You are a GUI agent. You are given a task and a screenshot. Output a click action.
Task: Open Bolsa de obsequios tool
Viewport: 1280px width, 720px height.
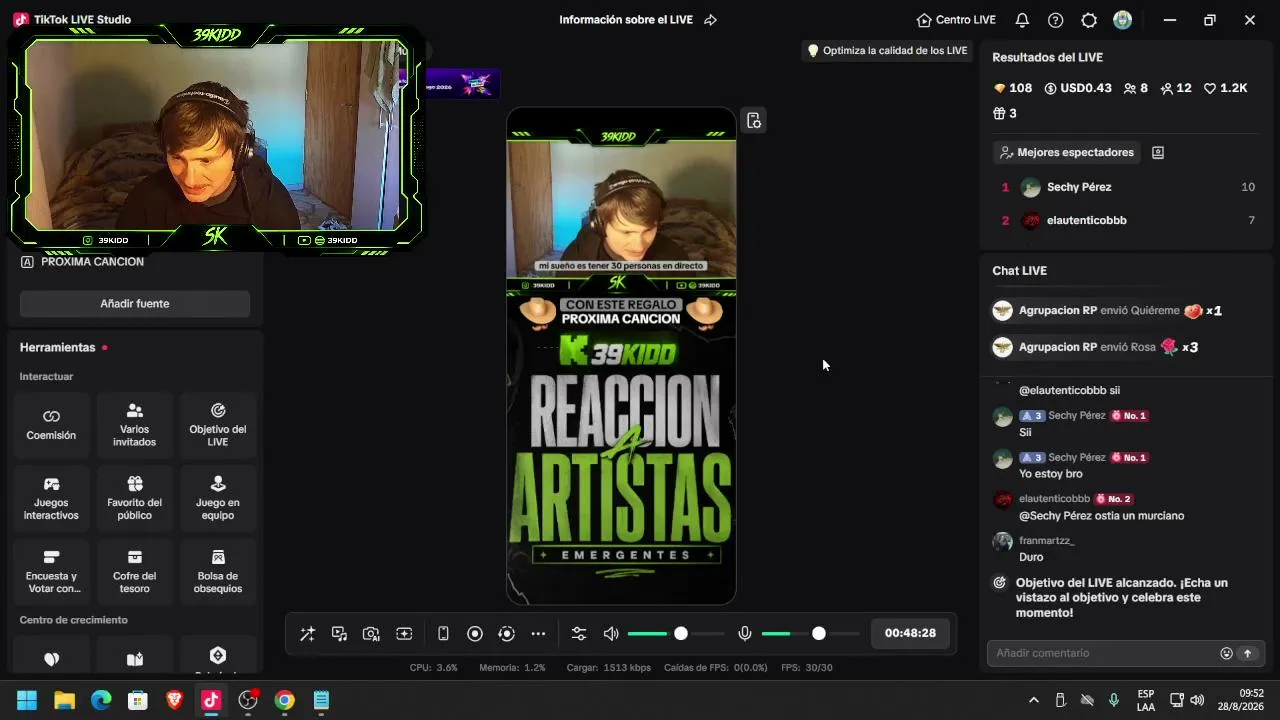pos(217,571)
